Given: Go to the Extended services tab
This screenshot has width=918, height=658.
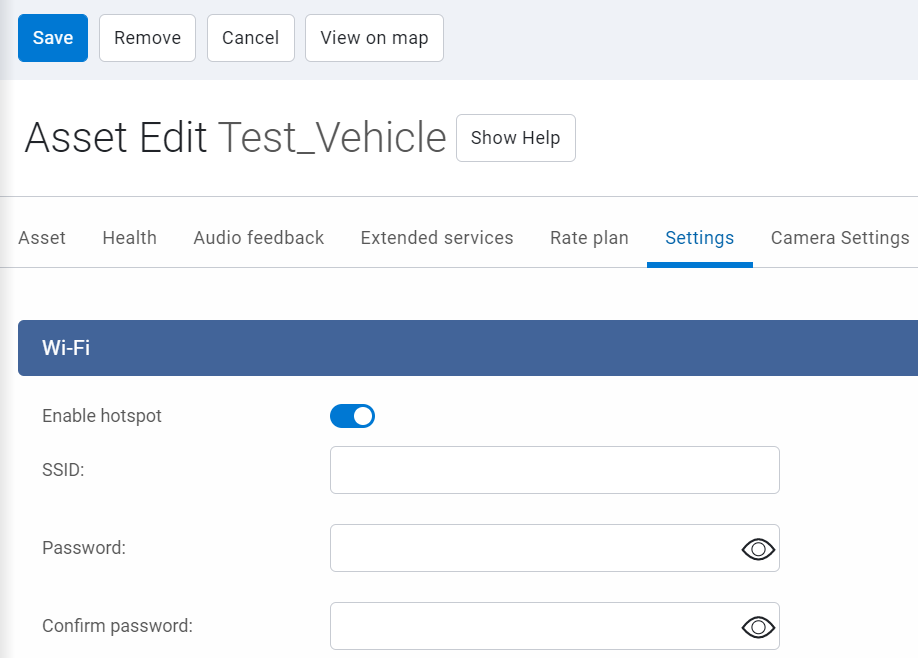Looking at the screenshot, I should click(x=437, y=238).
